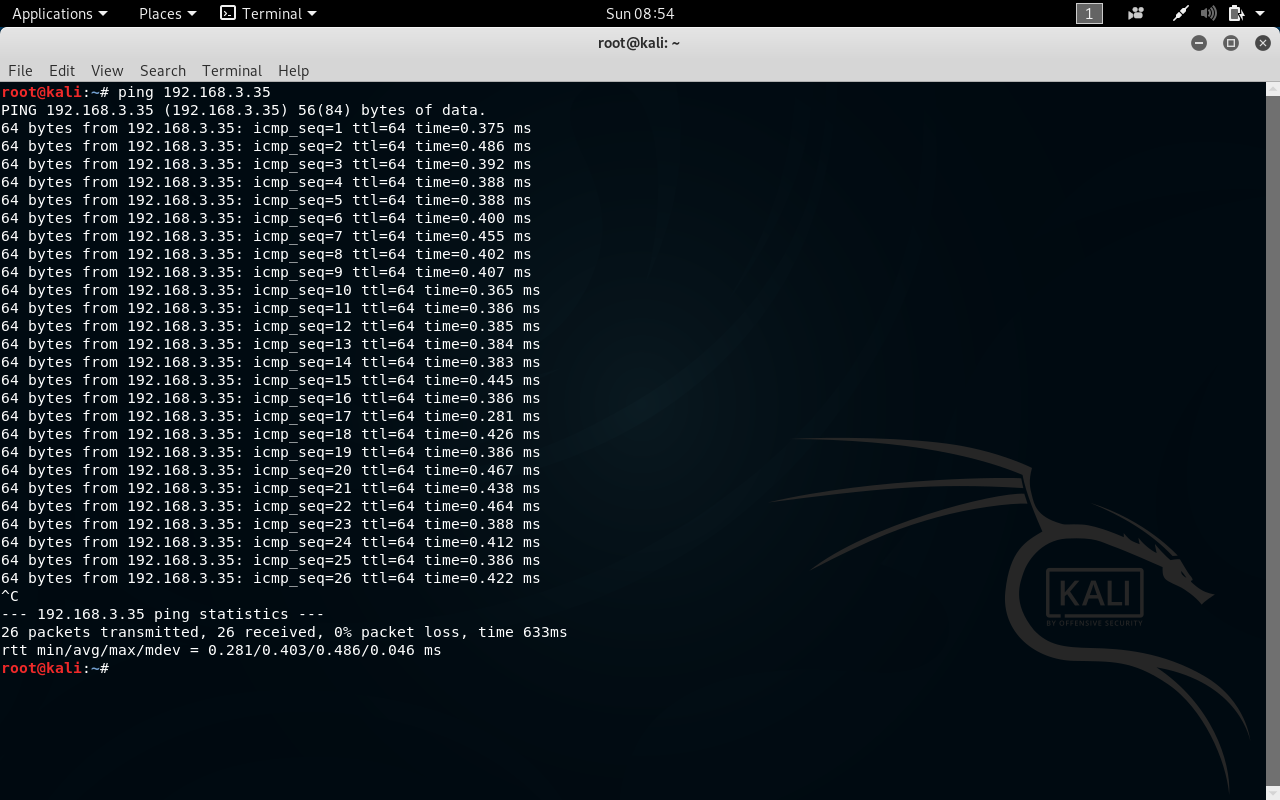
Task: Click the icmp_seq=26 time=0.422 ms line
Action: pyautogui.click(x=271, y=578)
